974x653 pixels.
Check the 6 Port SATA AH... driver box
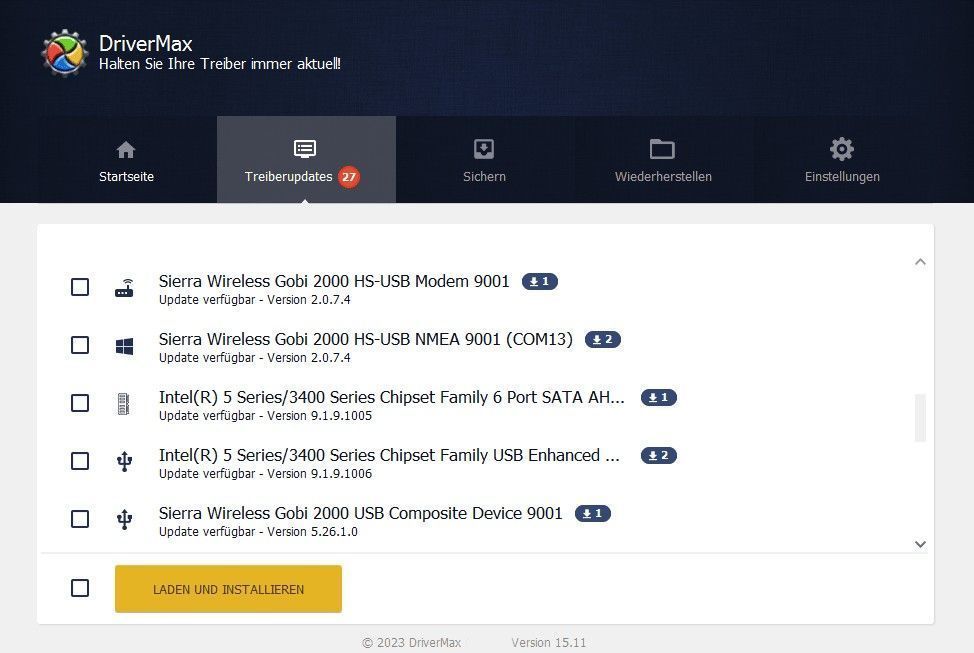pyautogui.click(x=80, y=403)
